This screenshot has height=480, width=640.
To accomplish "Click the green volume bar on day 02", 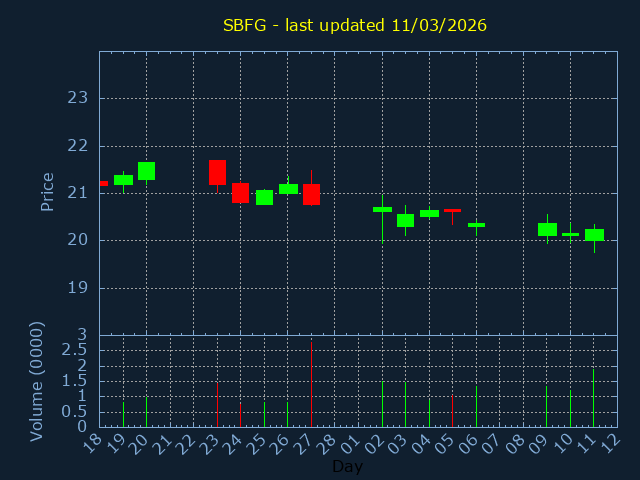I will [x=382, y=404].
